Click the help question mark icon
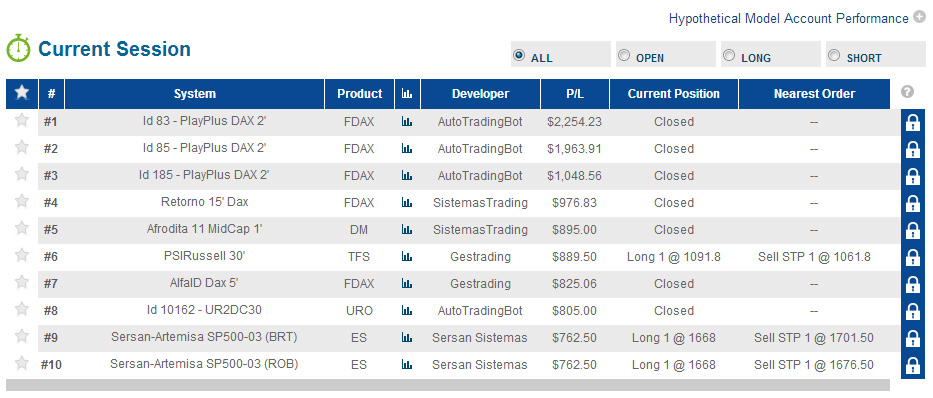 907,92
